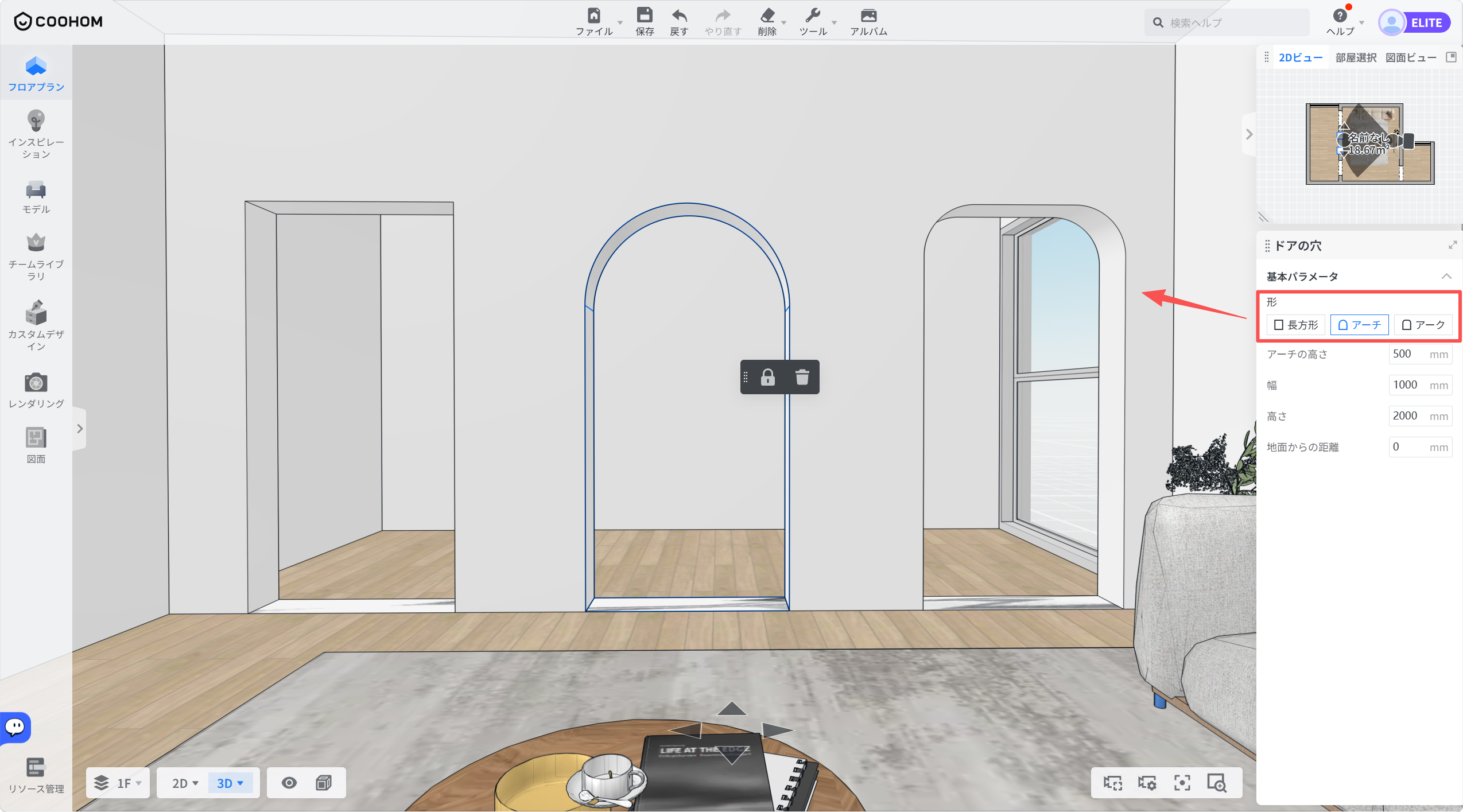The width and height of the screenshot is (1463, 812).
Task: Click the 高さ height value field
Action: [x=1420, y=416]
